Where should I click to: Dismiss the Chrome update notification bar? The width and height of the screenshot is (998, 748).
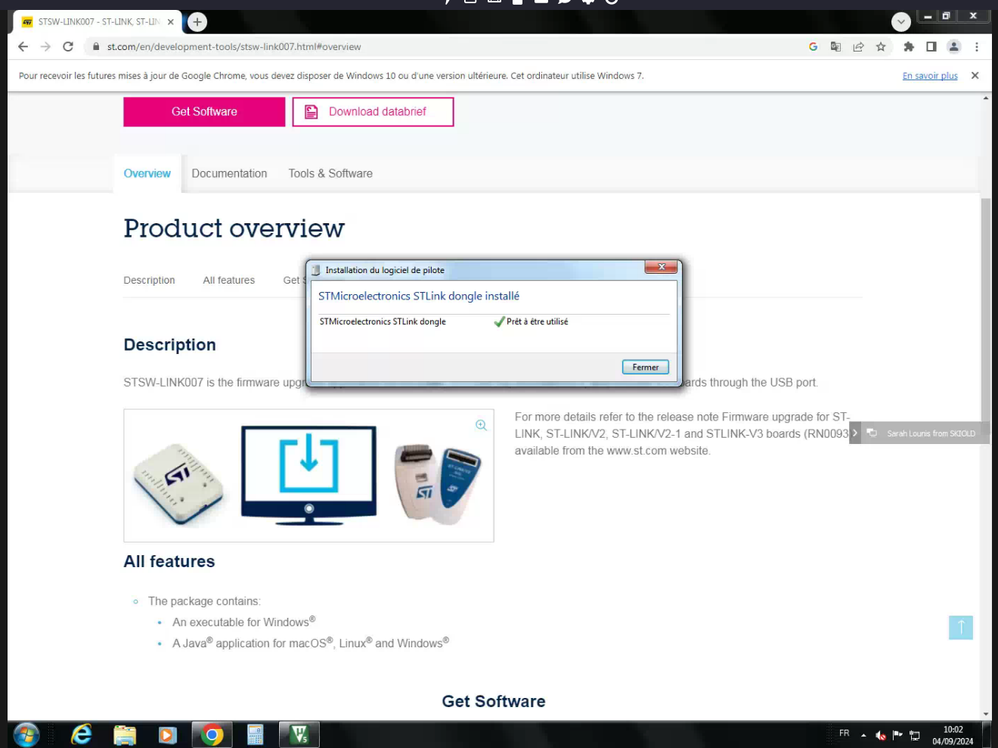[x=974, y=75]
